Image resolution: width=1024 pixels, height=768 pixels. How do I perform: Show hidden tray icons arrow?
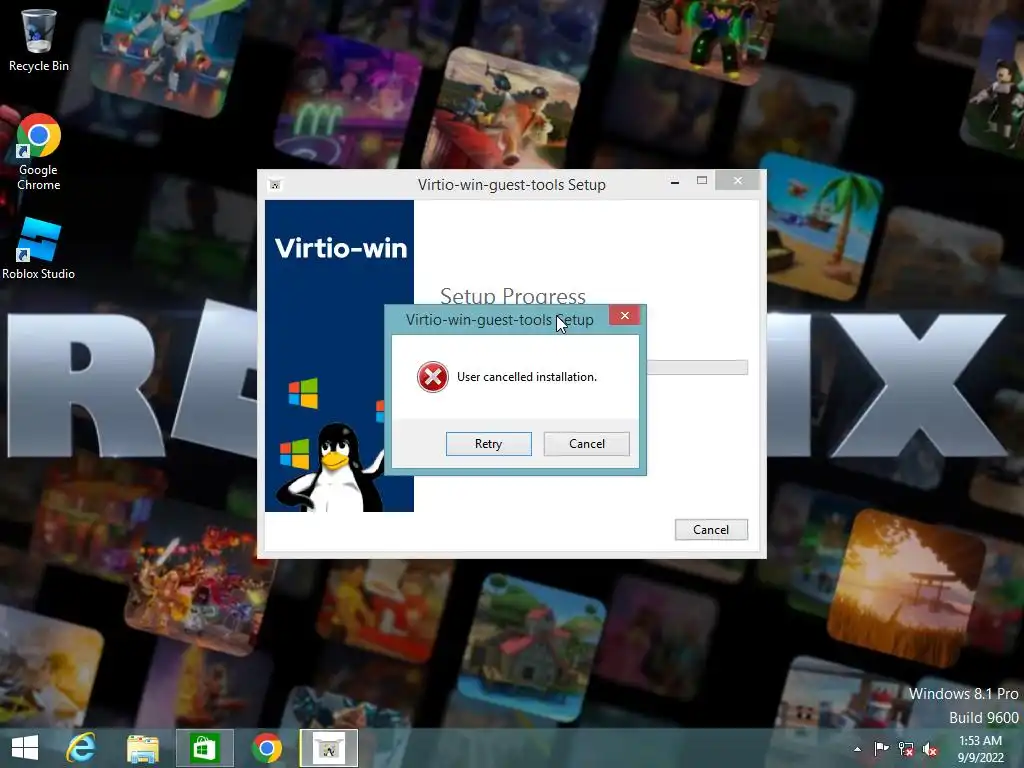[x=857, y=749]
